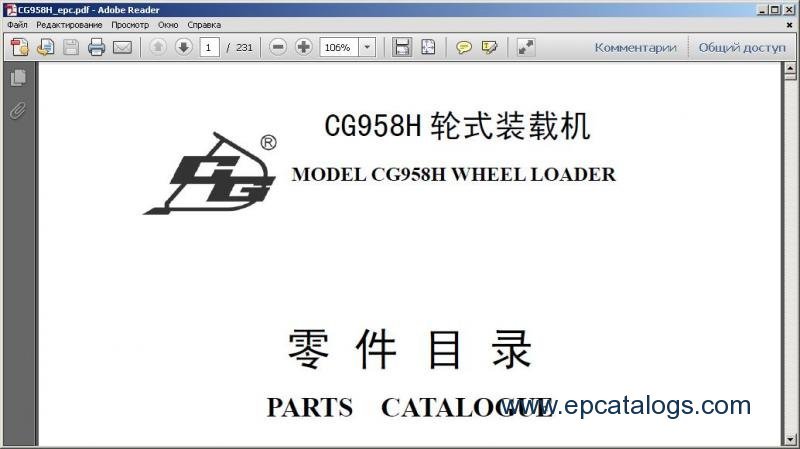This screenshot has height=449, width=800.
Task: Open the Справка menu
Action: coord(204,24)
